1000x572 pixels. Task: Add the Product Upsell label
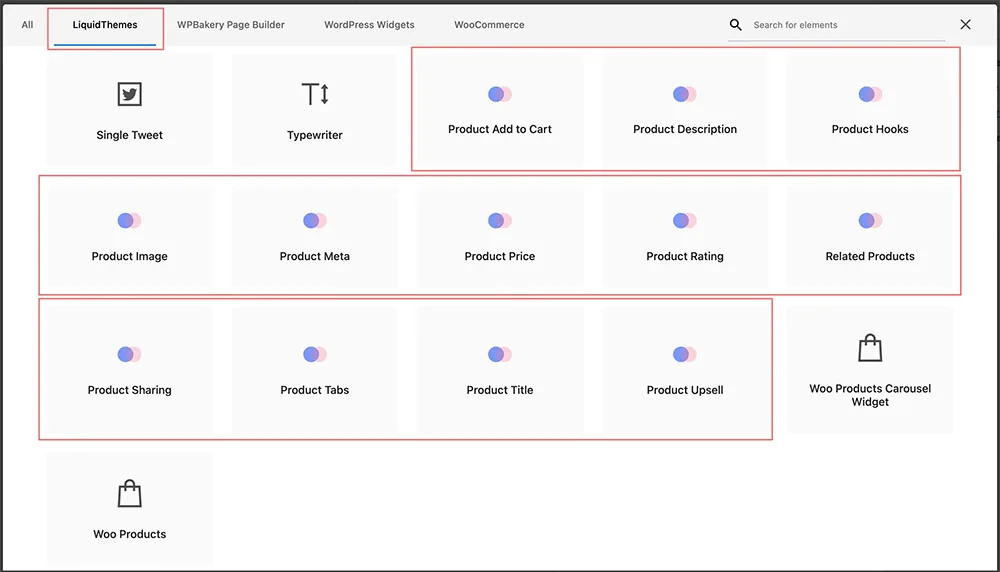click(x=685, y=390)
